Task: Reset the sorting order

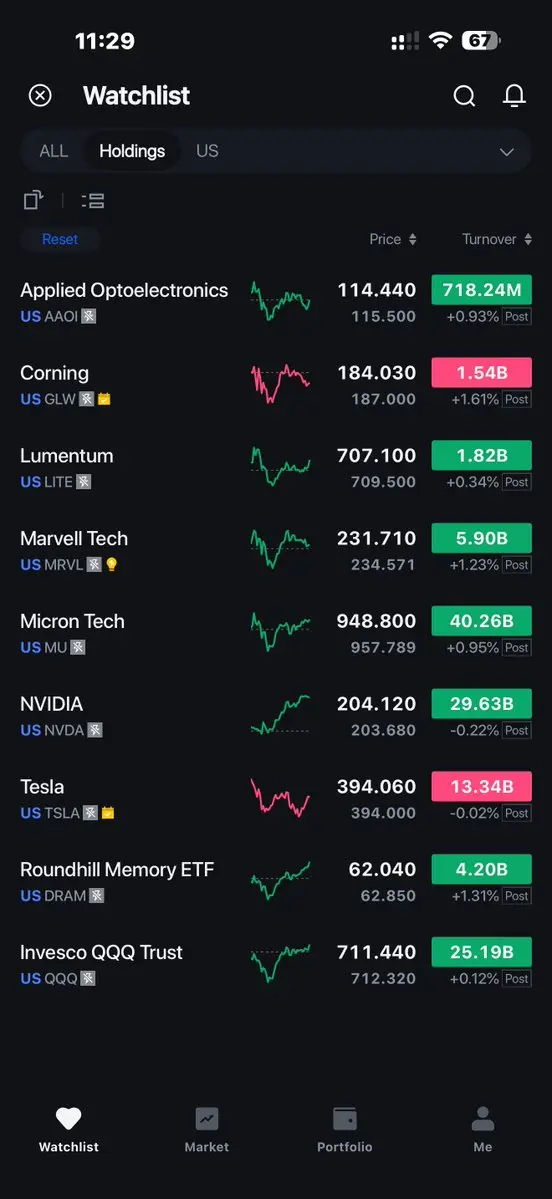Action: [x=60, y=239]
